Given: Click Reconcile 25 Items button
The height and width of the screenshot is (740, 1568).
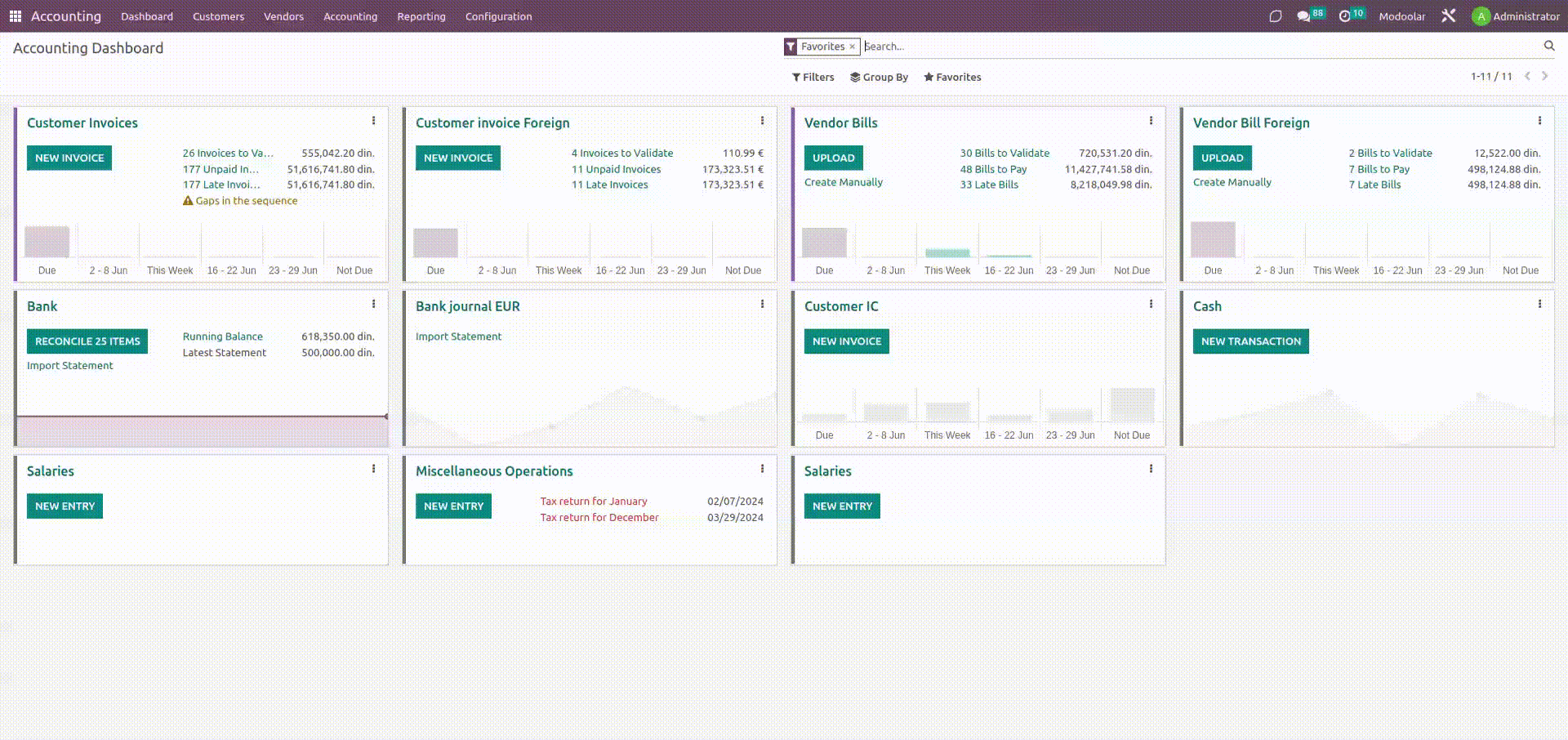Looking at the screenshot, I should click(87, 341).
